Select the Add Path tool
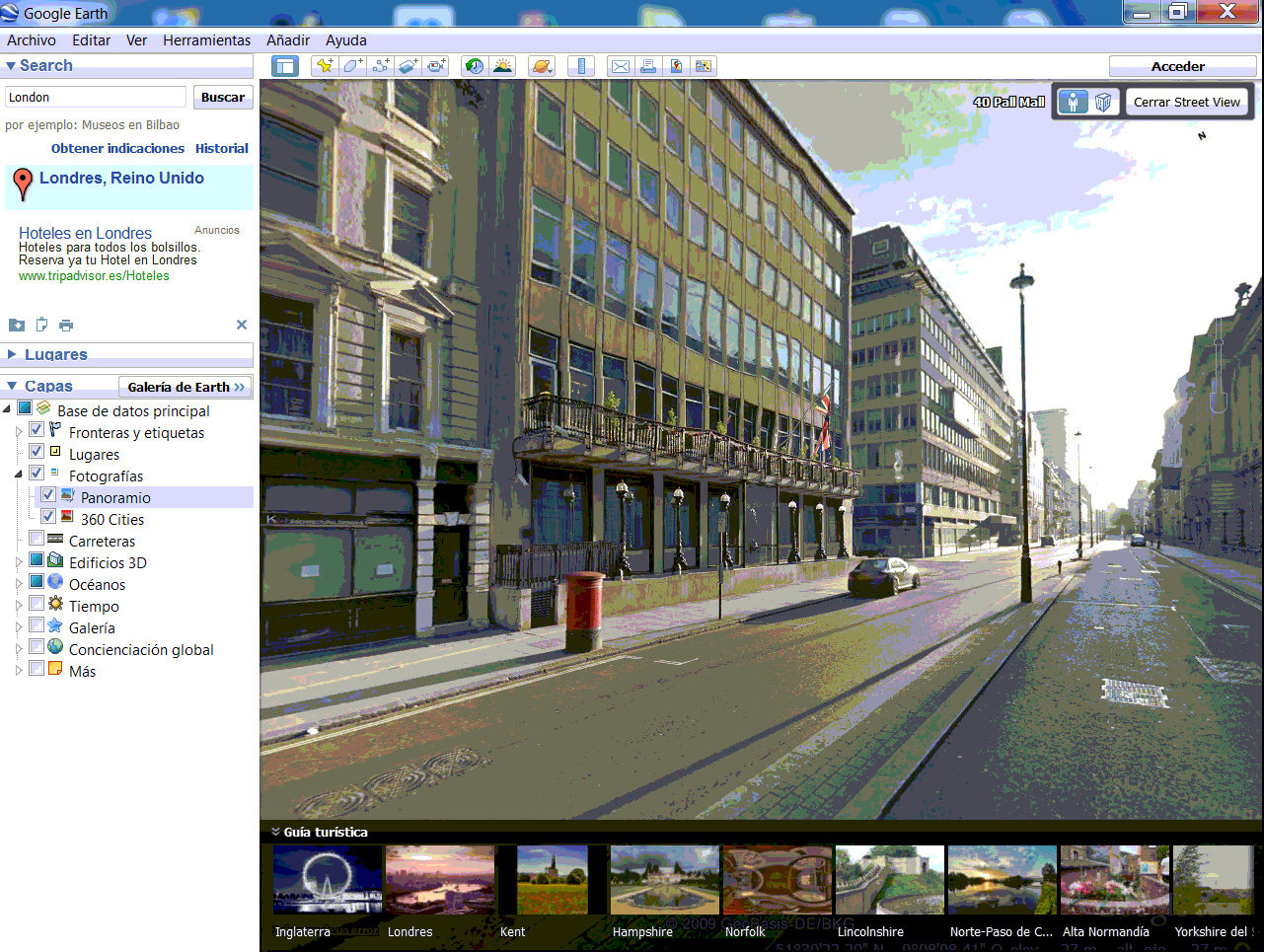 coord(380,65)
